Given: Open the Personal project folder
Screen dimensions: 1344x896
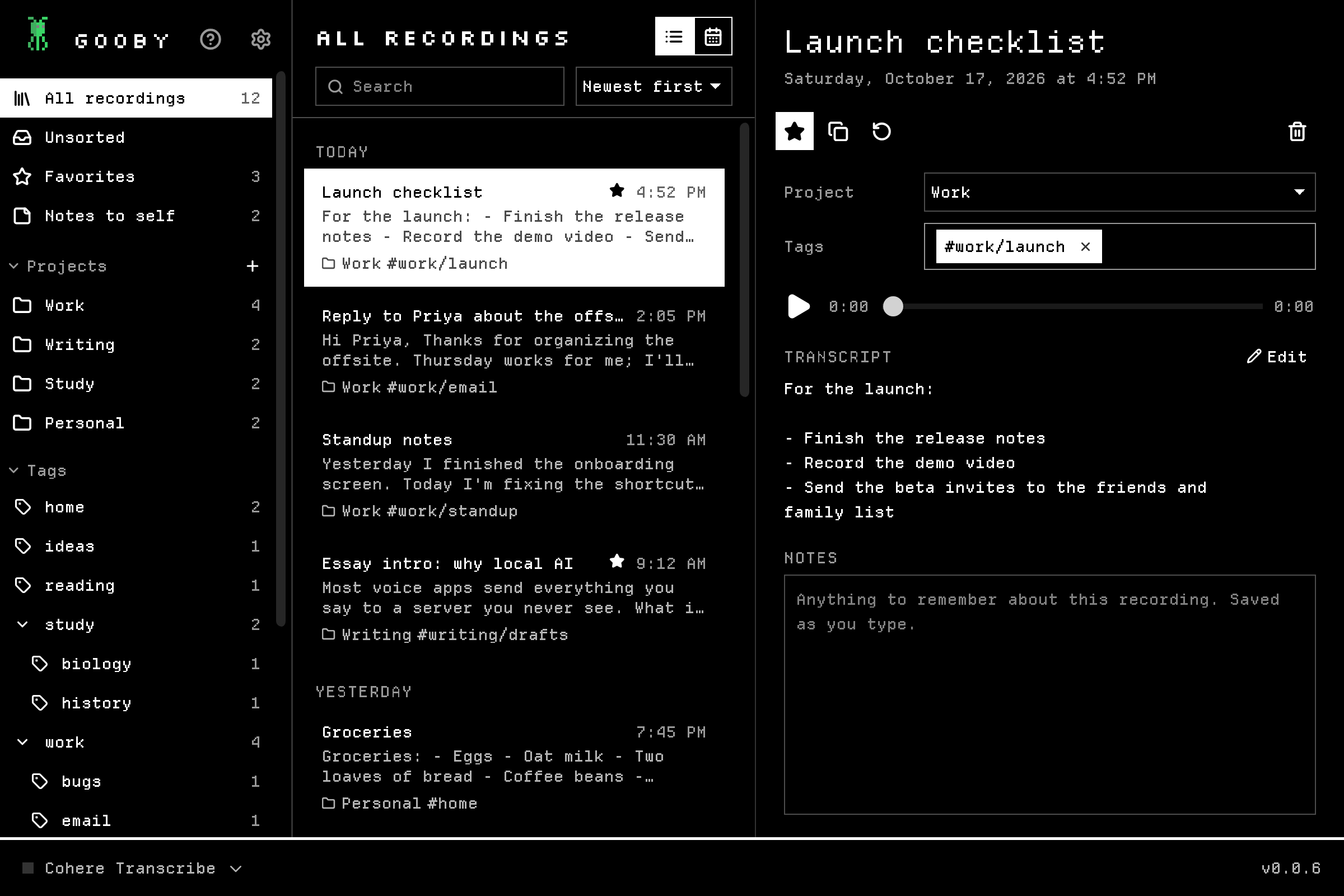Looking at the screenshot, I should (x=136, y=423).
